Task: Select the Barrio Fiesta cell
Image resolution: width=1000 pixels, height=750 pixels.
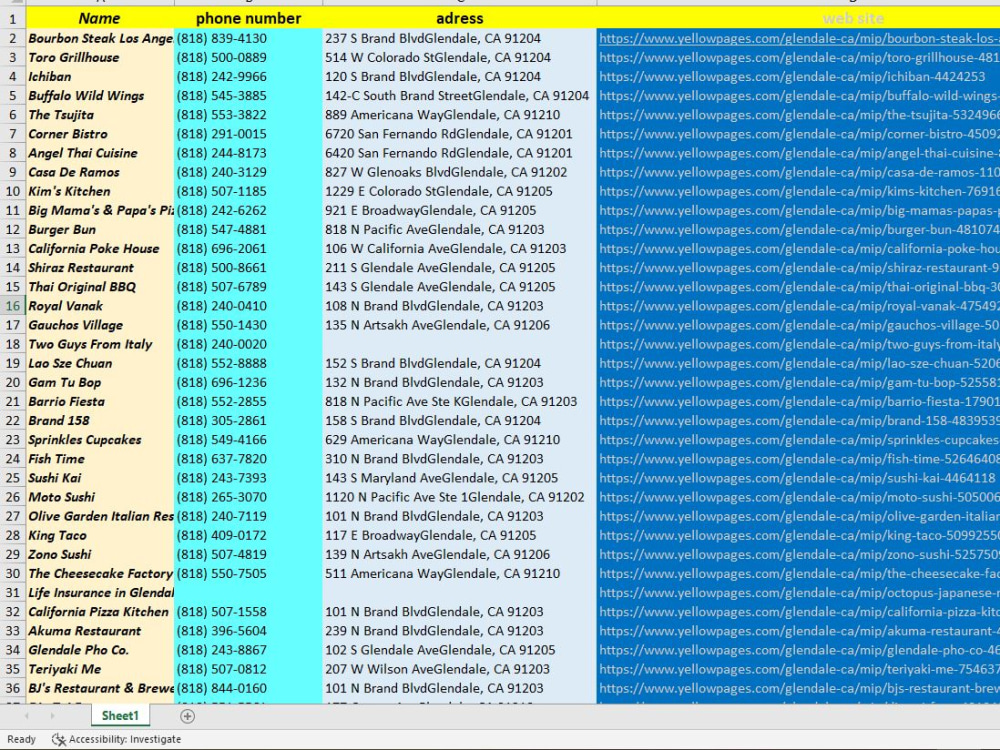Action: click(x=99, y=401)
